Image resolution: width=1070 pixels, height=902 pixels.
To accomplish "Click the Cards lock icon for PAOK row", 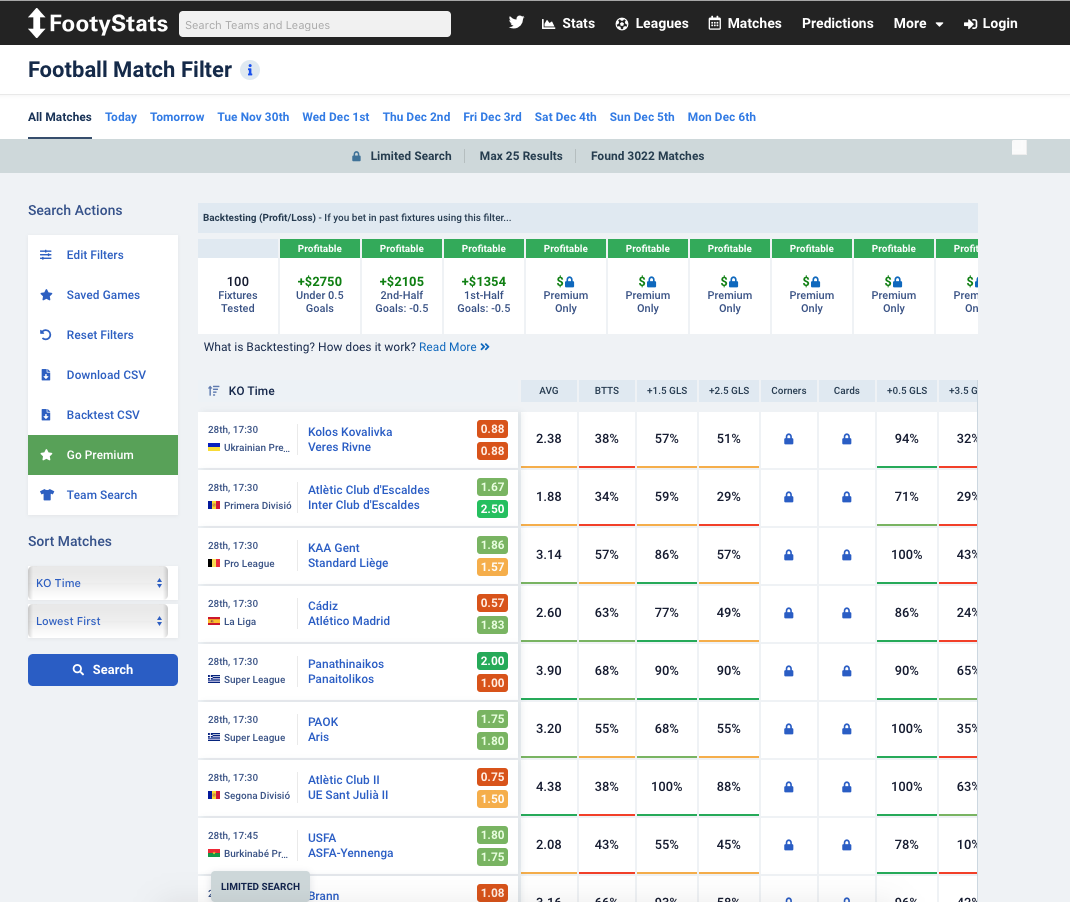I will 846,729.
